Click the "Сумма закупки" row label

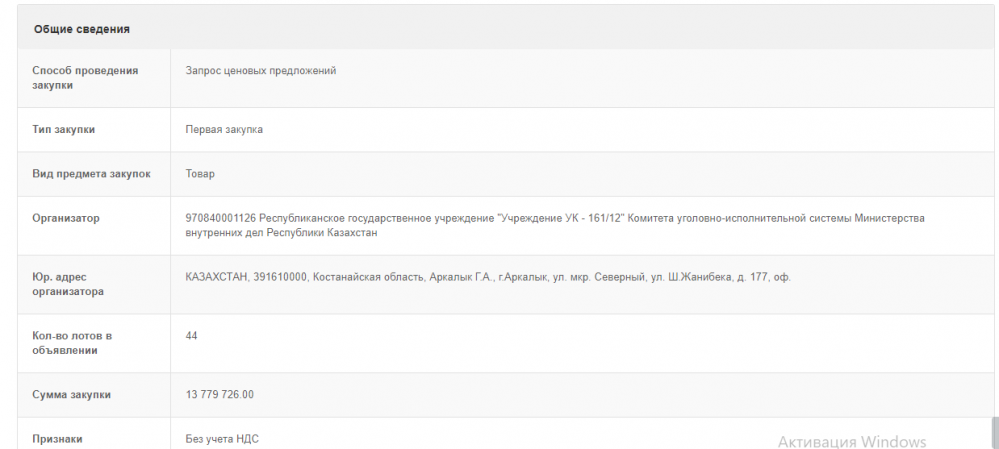point(72,395)
